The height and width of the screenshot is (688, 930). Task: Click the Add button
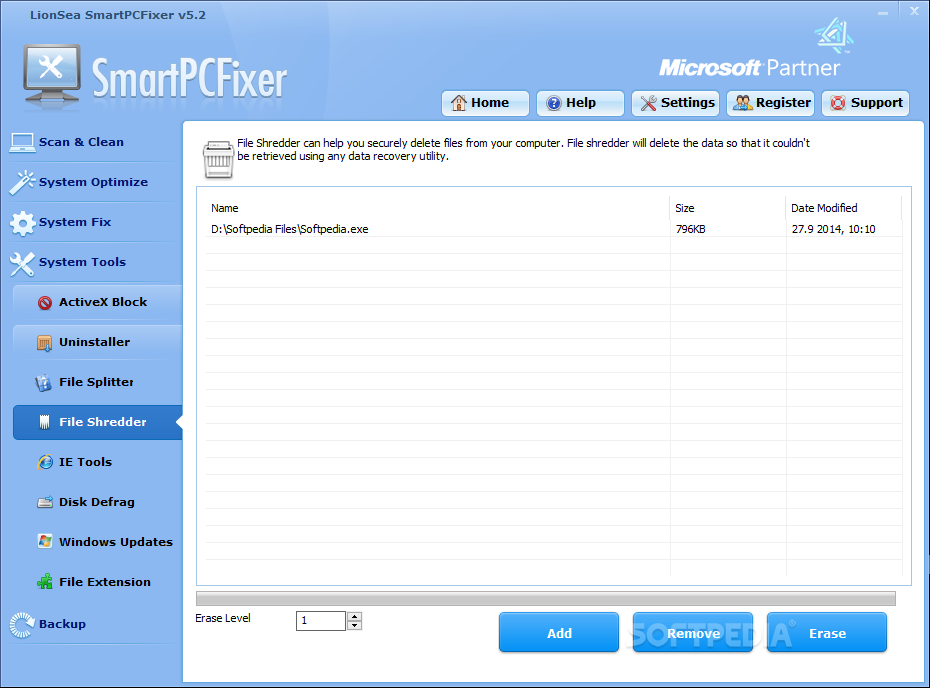[559, 632]
